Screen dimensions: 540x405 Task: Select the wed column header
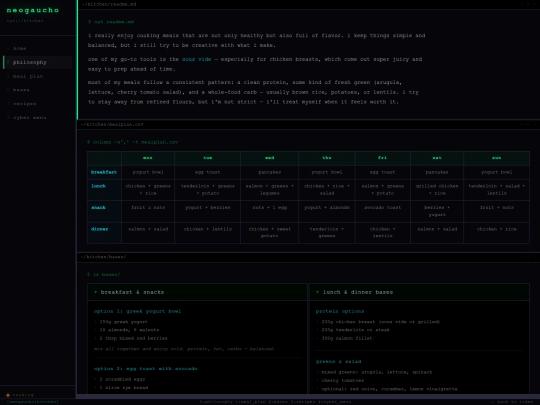(x=270, y=158)
